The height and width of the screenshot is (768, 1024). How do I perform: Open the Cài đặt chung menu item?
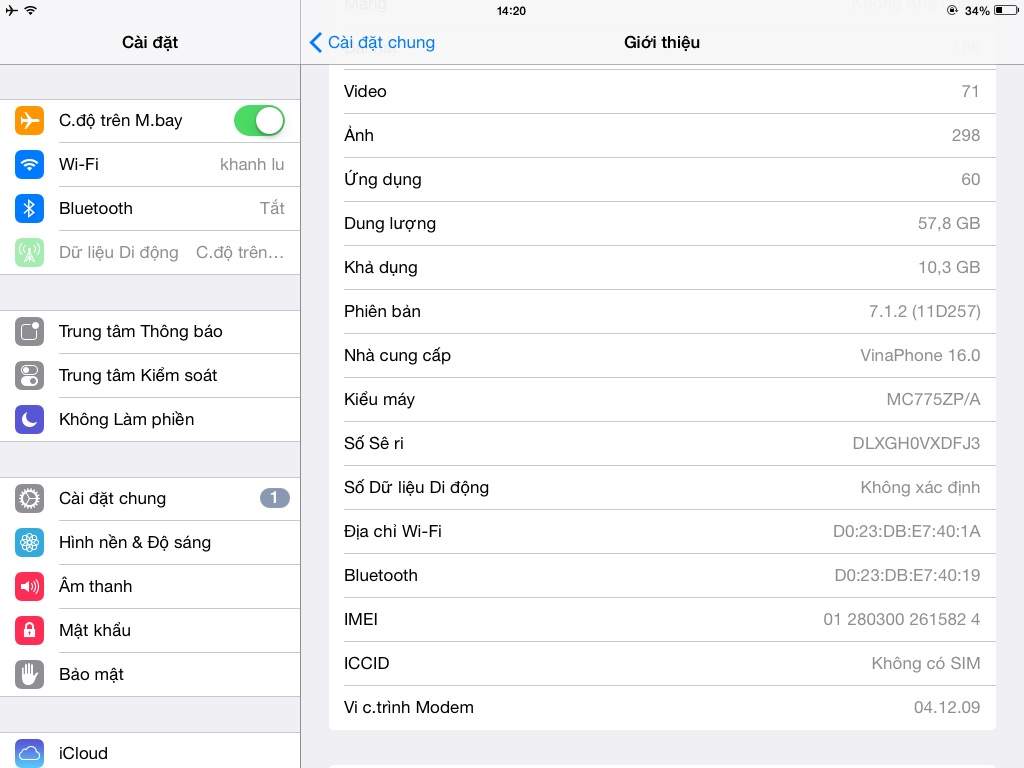(x=150, y=498)
